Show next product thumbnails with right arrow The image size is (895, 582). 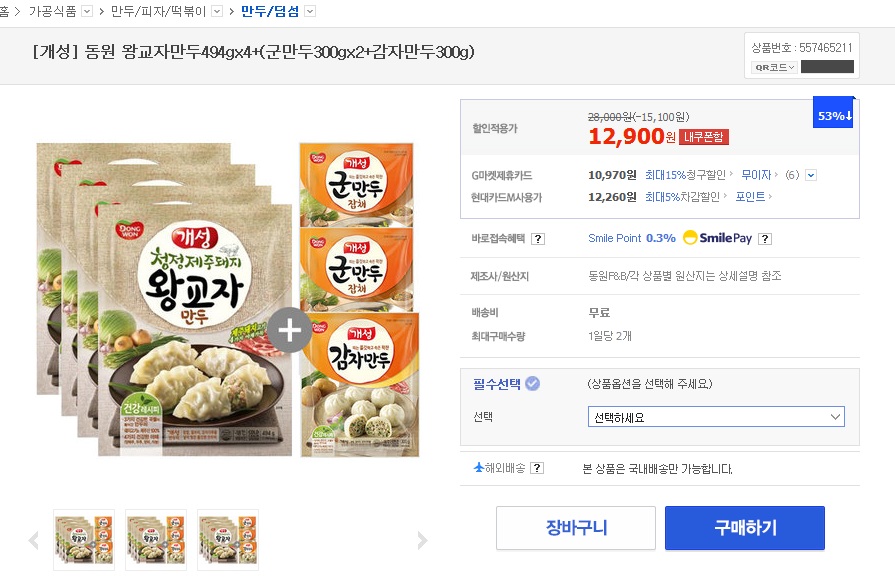(422, 541)
